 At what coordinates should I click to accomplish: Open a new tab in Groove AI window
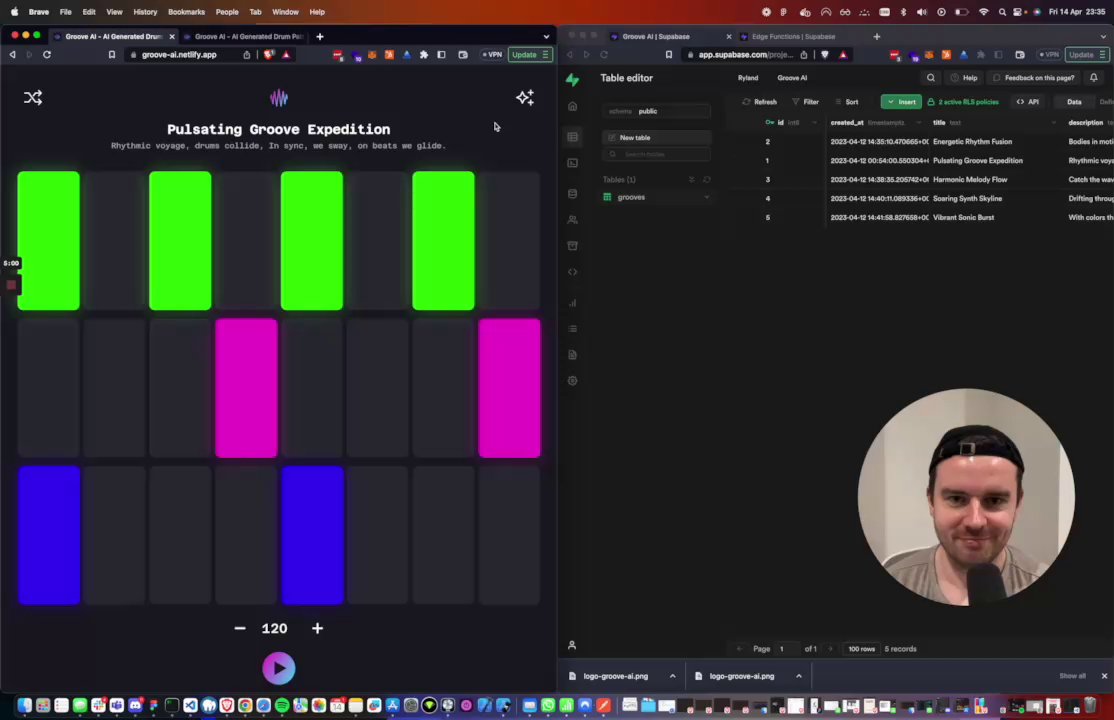tap(320, 36)
